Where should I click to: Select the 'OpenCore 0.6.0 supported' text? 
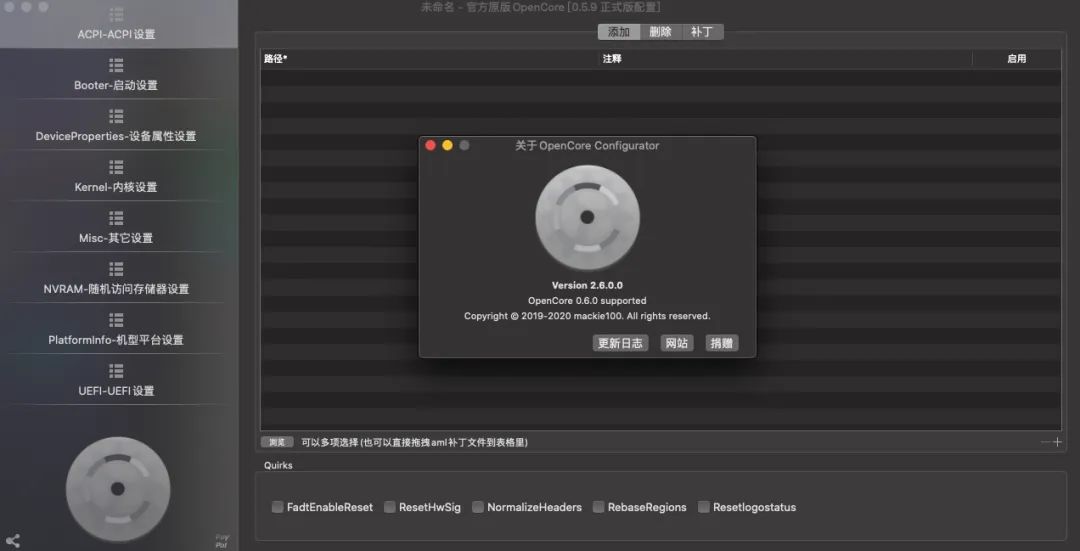[588, 300]
